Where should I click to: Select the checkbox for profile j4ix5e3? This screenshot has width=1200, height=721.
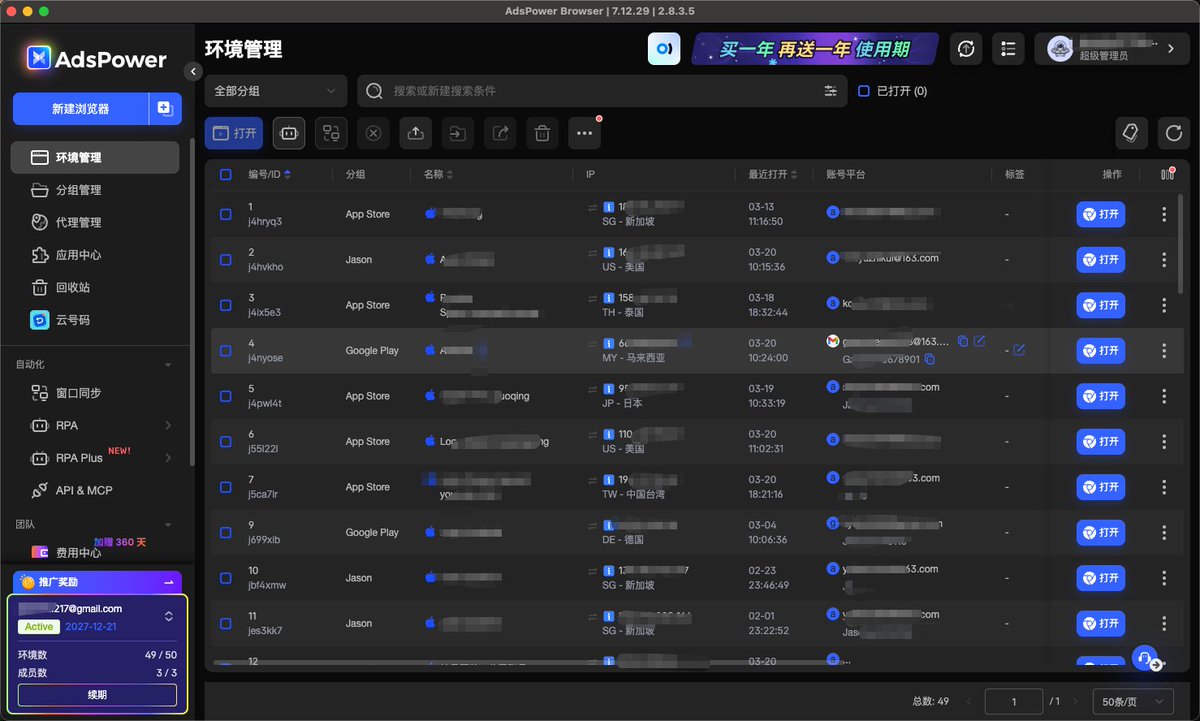click(226, 305)
